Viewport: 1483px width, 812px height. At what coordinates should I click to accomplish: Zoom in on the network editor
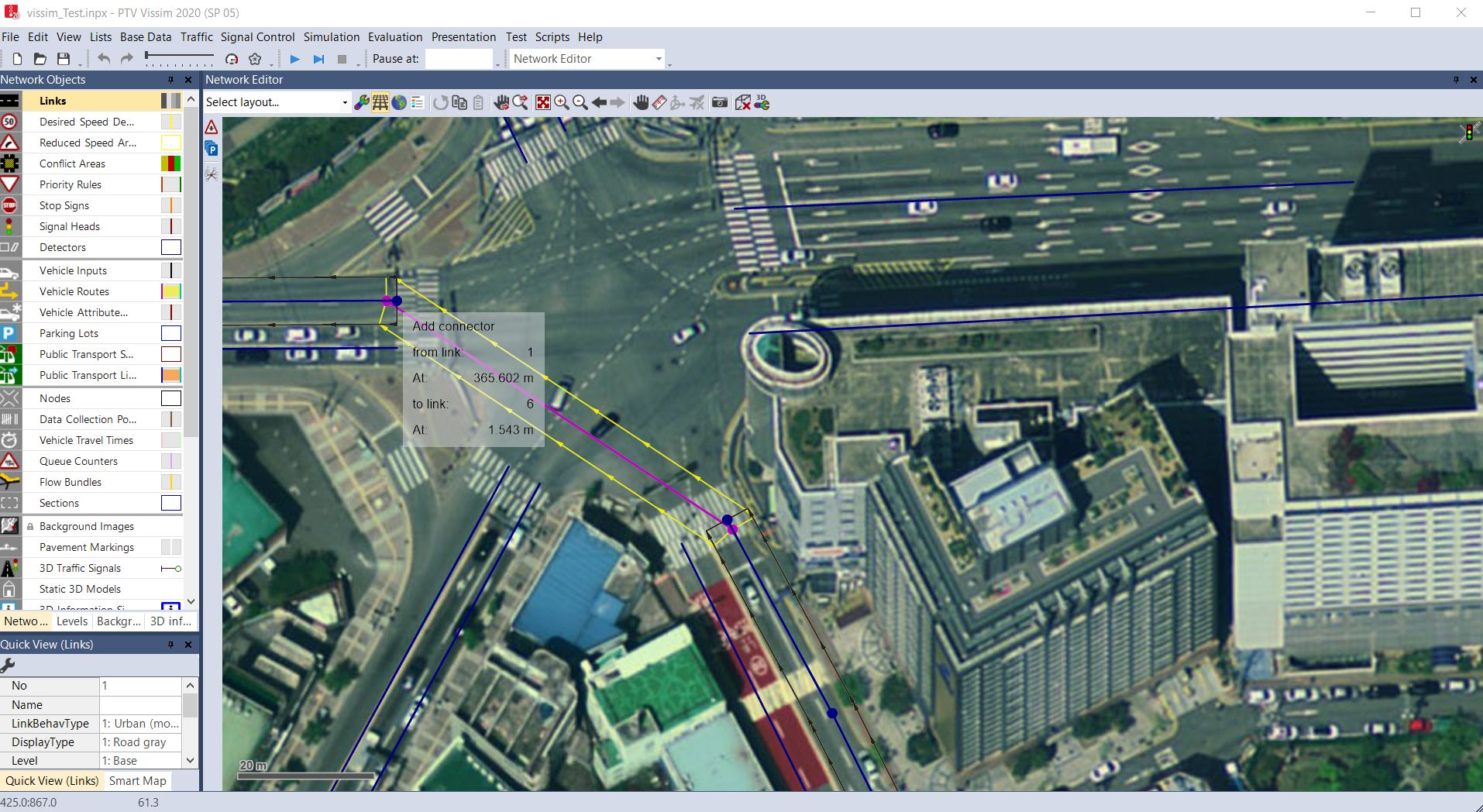click(x=562, y=102)
